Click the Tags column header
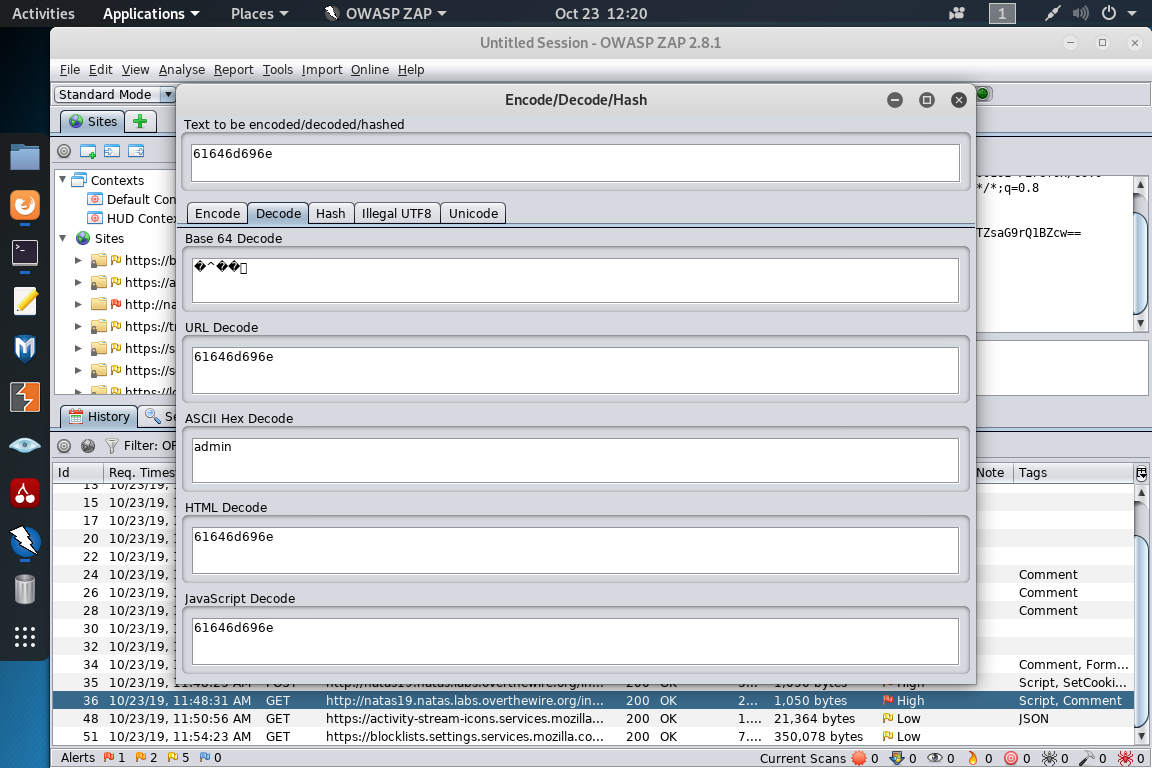 point(1073,473)
